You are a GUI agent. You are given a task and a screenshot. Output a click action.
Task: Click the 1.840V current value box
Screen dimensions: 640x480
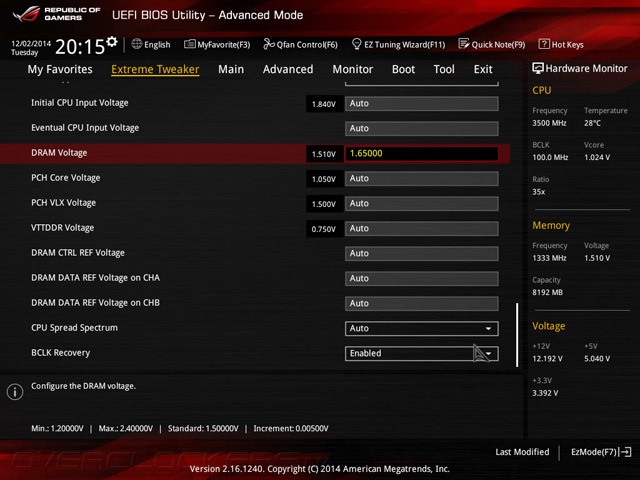(x=324, y=104)
